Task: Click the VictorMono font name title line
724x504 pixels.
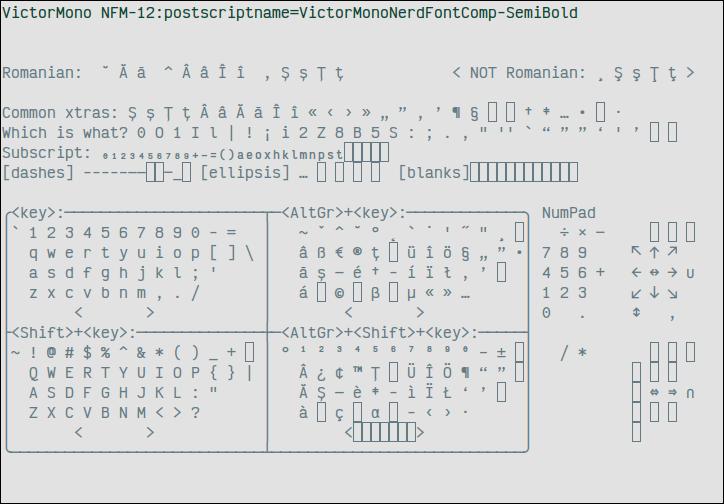Action: tap(290, 13)
